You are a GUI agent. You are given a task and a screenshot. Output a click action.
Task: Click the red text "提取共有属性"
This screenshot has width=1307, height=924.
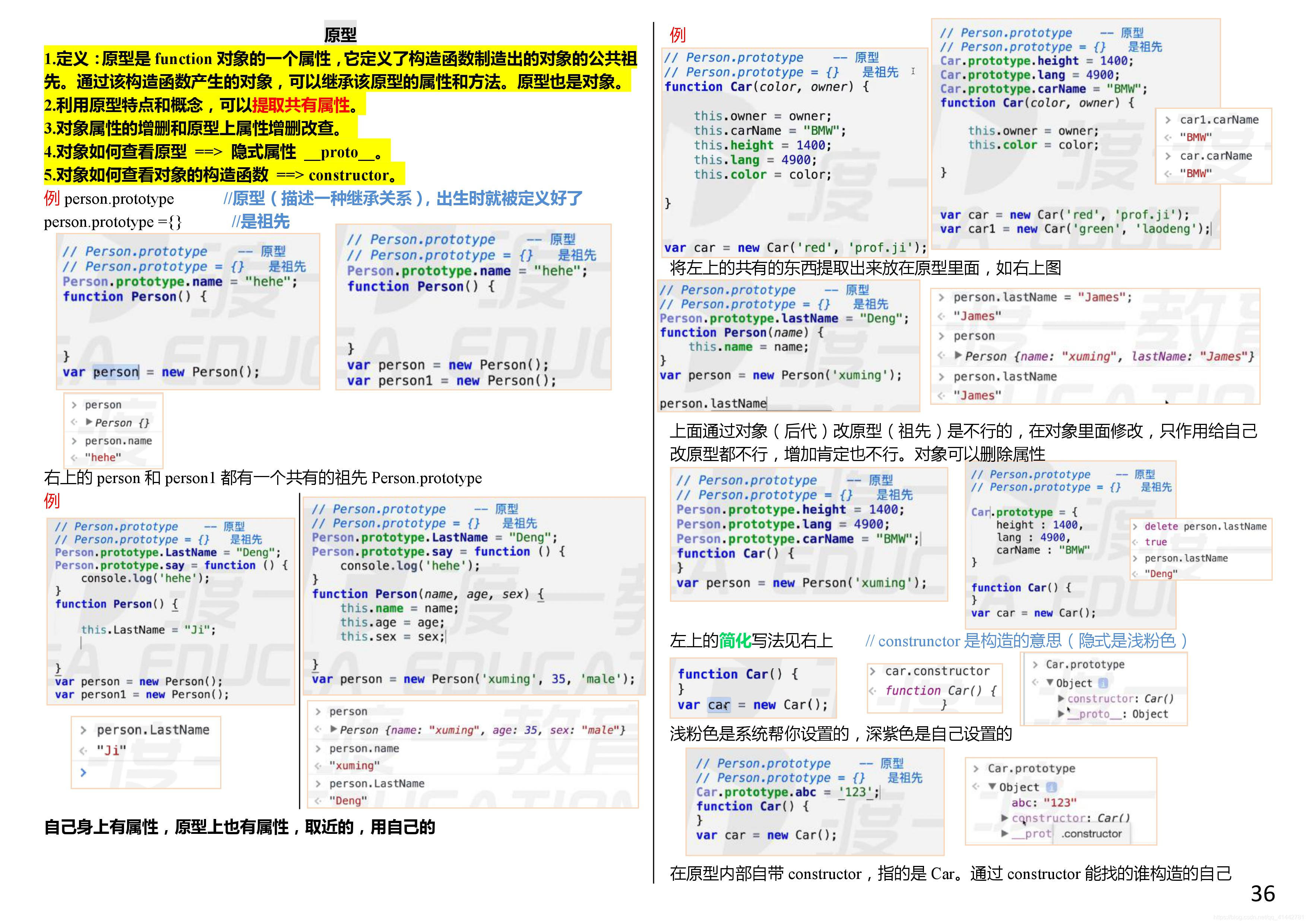(301, 105)
